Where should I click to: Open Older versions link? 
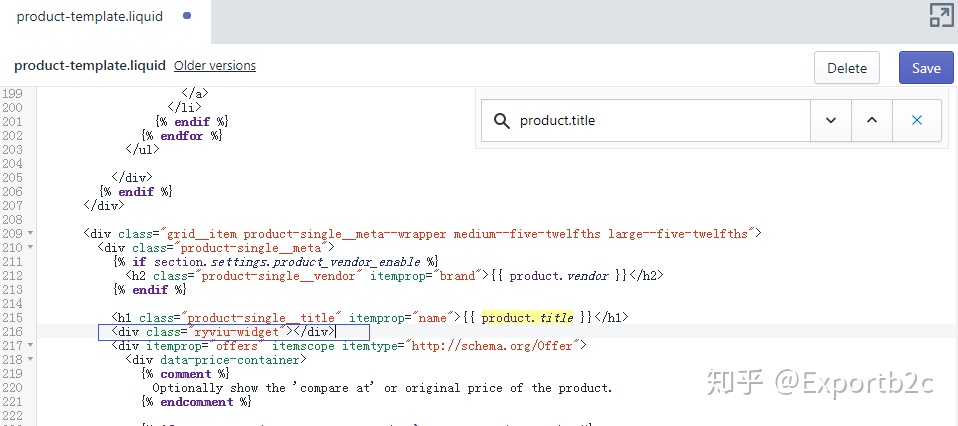point(214,65)
